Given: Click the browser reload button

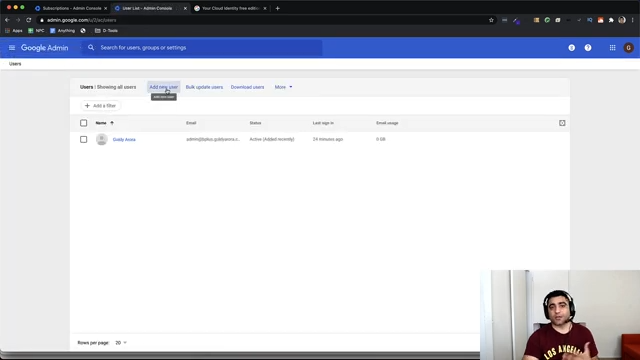Looking at the screenshot, I should [x=29, y=20].
